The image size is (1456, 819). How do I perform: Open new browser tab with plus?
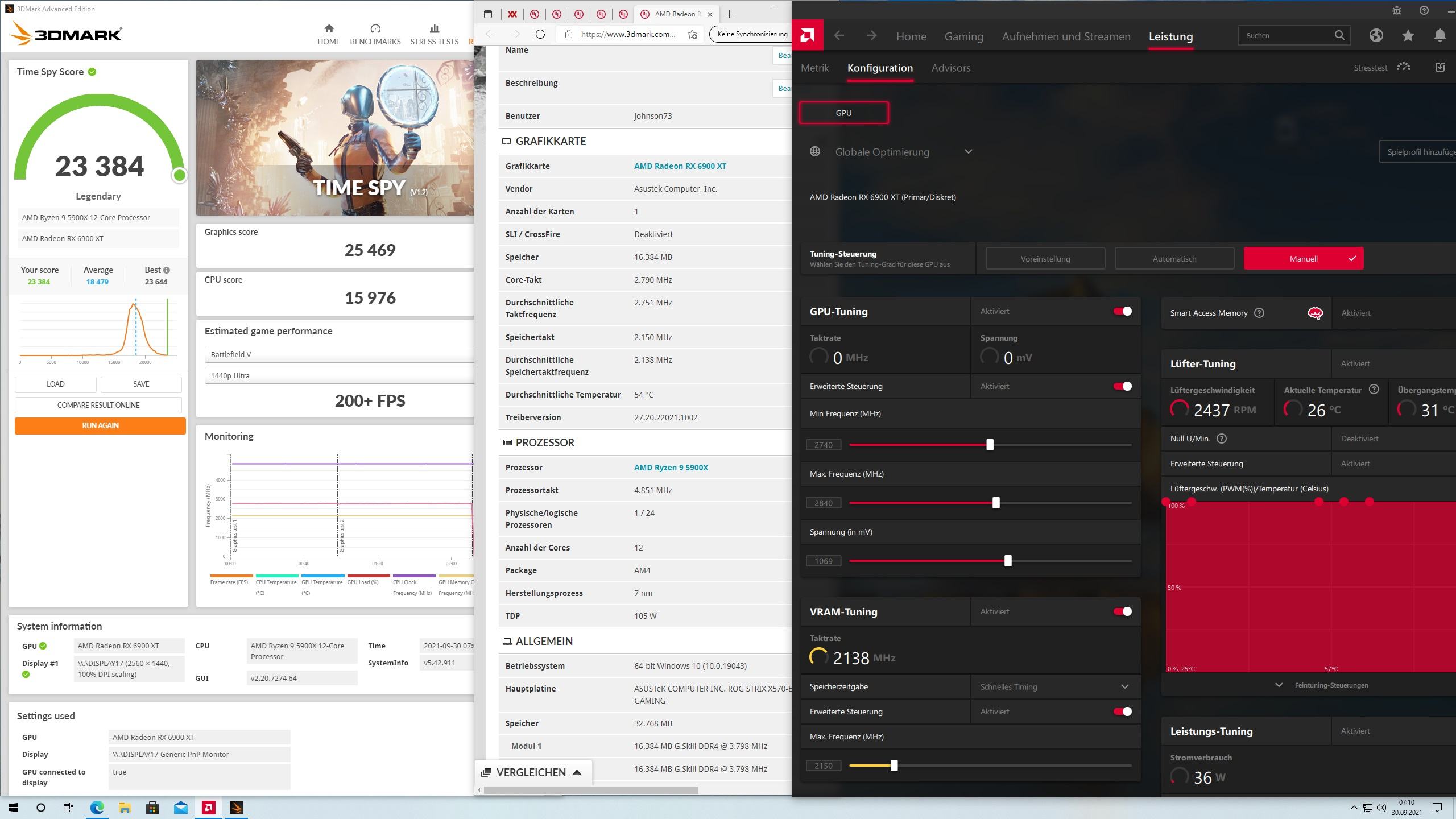(730, 14)
